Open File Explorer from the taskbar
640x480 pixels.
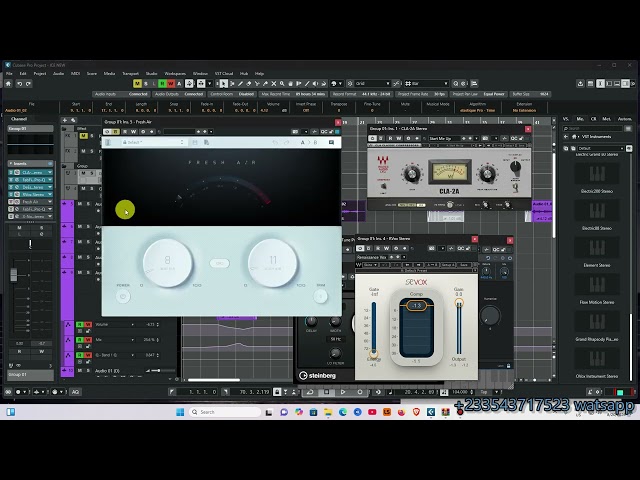(328, 412)
